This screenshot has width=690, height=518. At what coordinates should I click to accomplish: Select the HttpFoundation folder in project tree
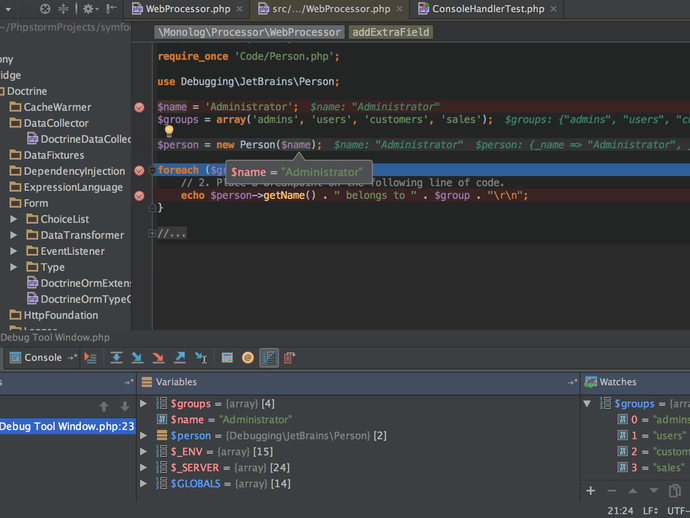pos(60,315)
